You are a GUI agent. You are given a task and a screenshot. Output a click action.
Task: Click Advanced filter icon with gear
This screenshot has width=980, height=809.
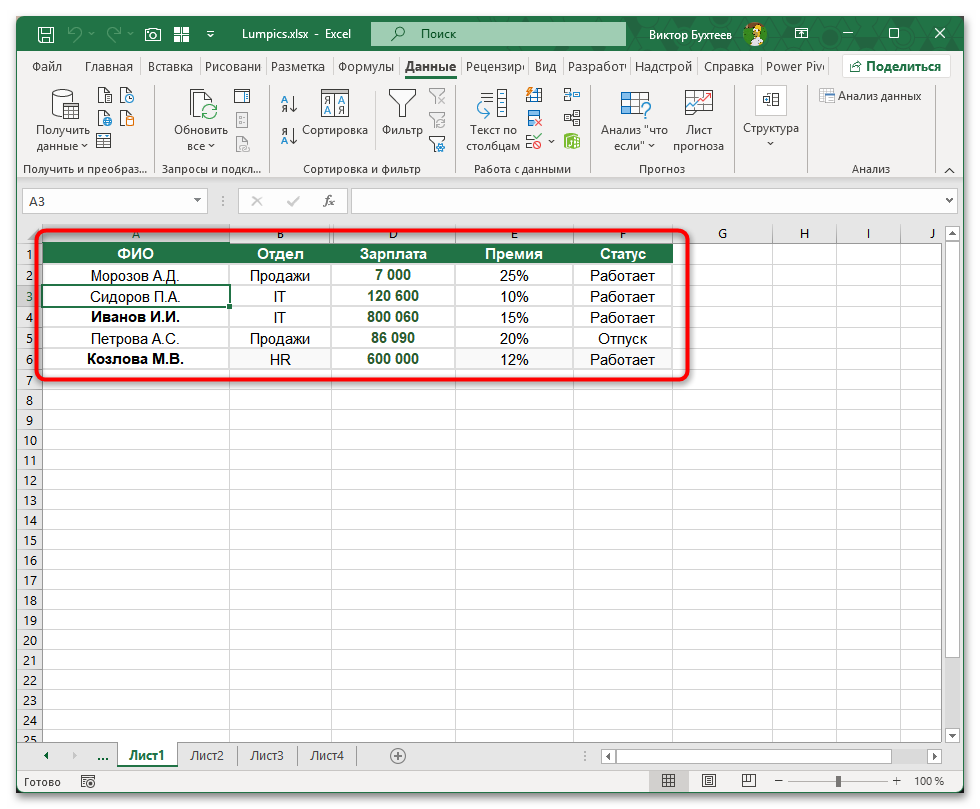(438, 144)
